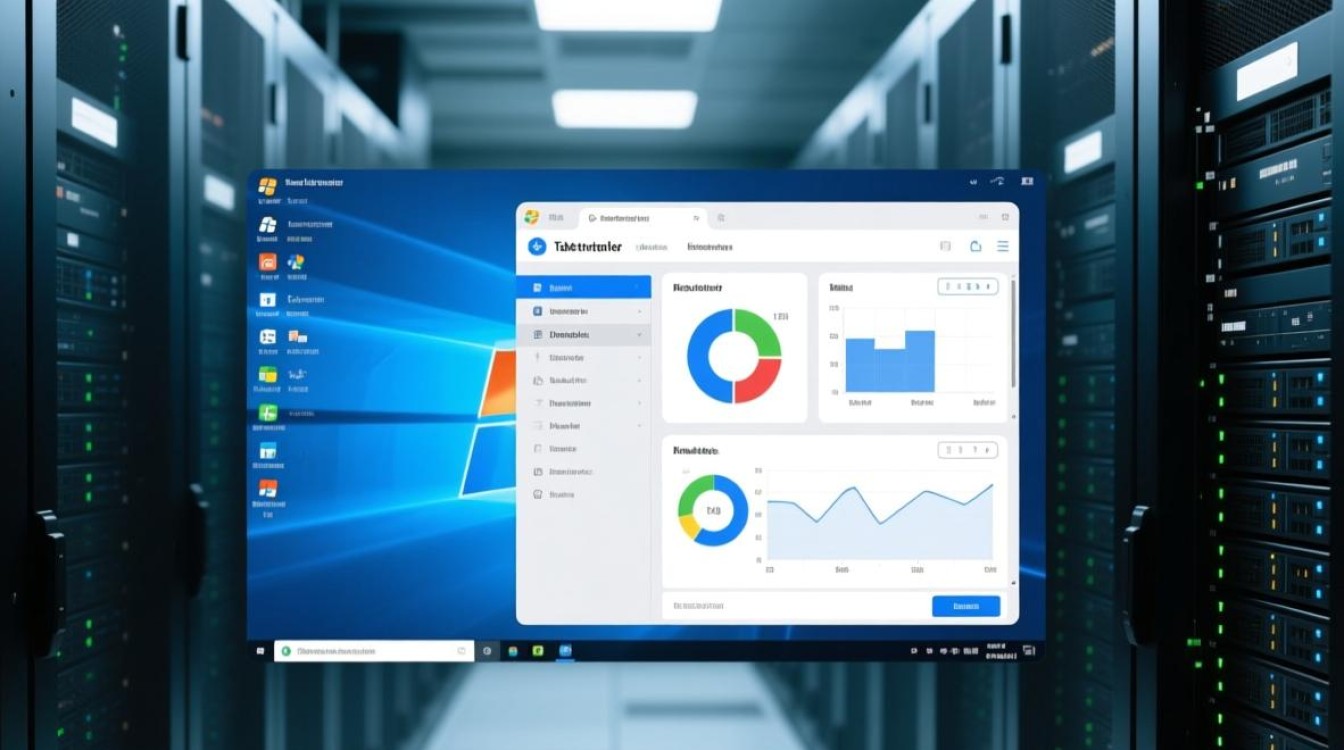Click the blue circular logo in the dashboard header
The image size is (1344, 750).
click(537, 247)
